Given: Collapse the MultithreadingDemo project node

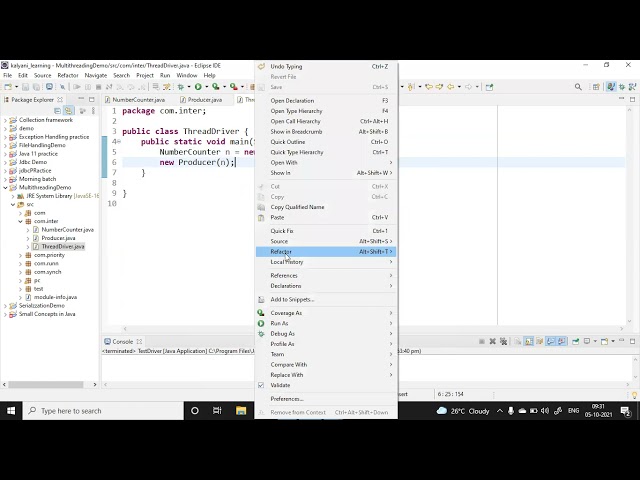Looking at the screenshot, I should [5, 188].
